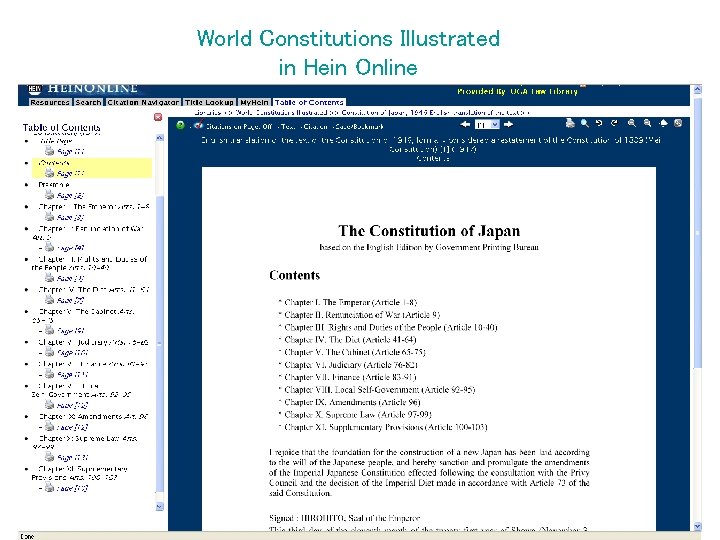
Task: Open the highlighted Contents entry in sidebar
Action: pyautogui.click(x=54, y=163)
